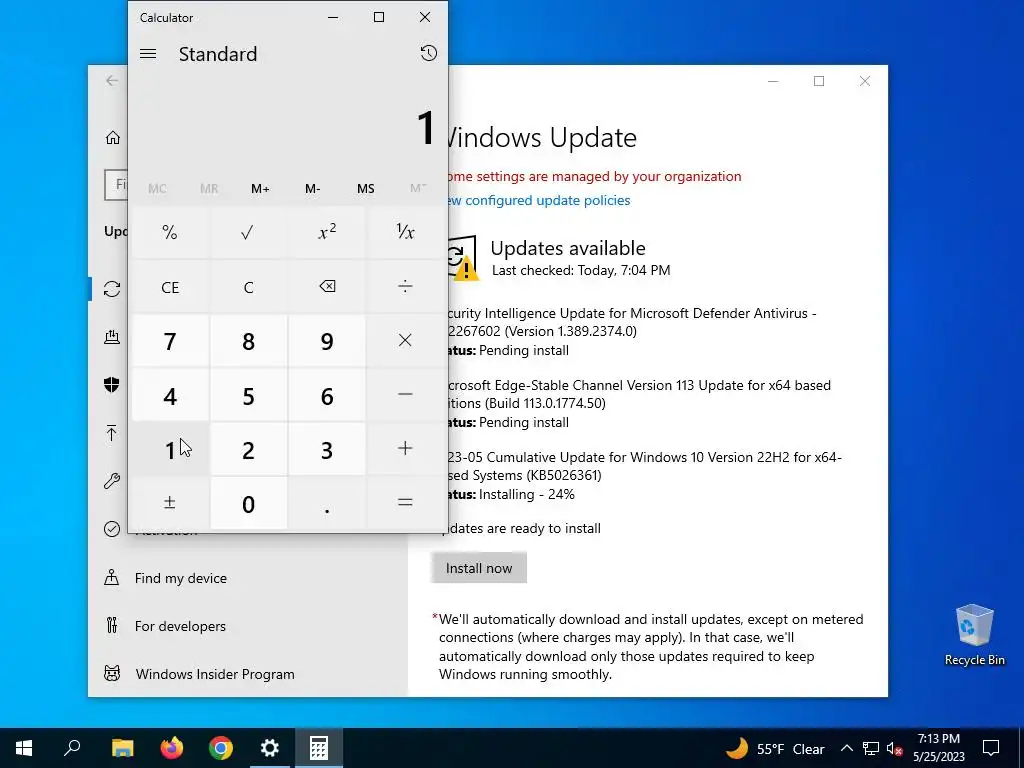Click the digit 1 key
Image resolution: width=1024 pixels, height=768 pixels.
170,449
